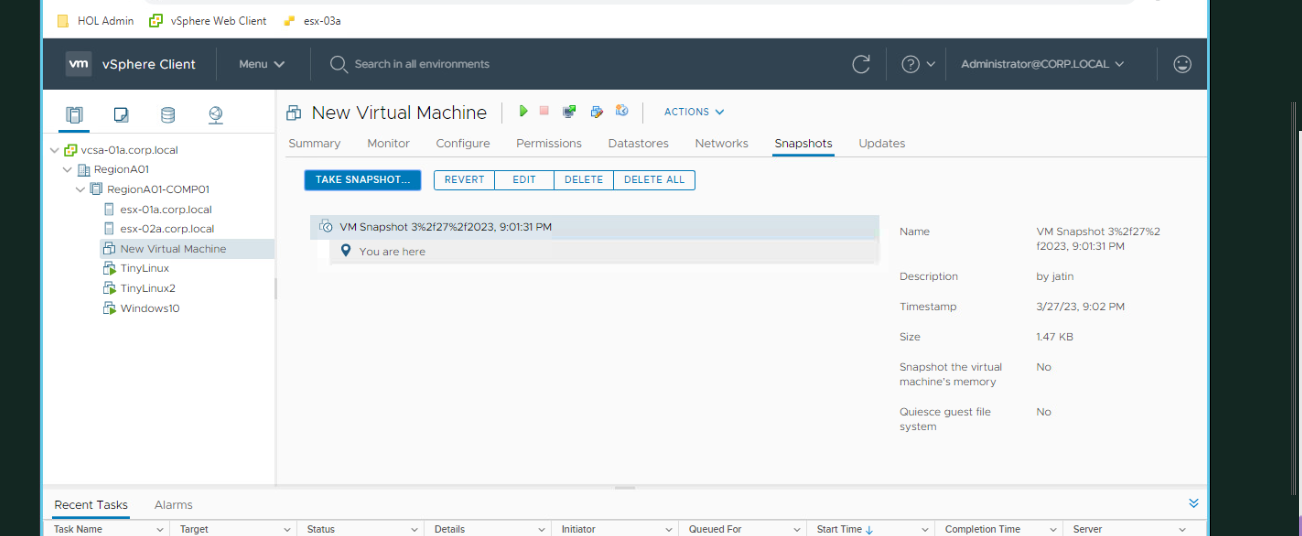
Task: Click the Completion Time column header
Action: click(x=982, y=529)
